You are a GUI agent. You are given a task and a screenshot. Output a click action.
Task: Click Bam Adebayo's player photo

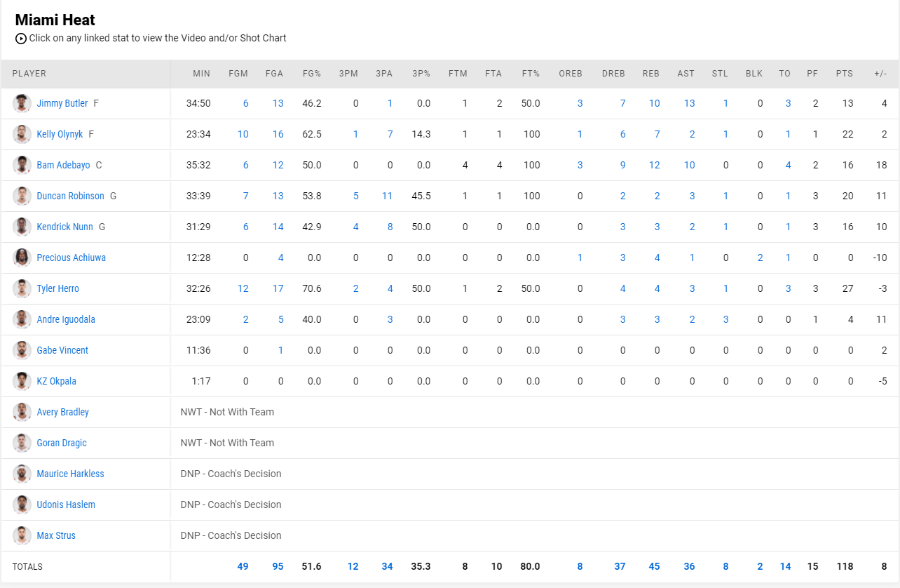[x=22, y=165]
